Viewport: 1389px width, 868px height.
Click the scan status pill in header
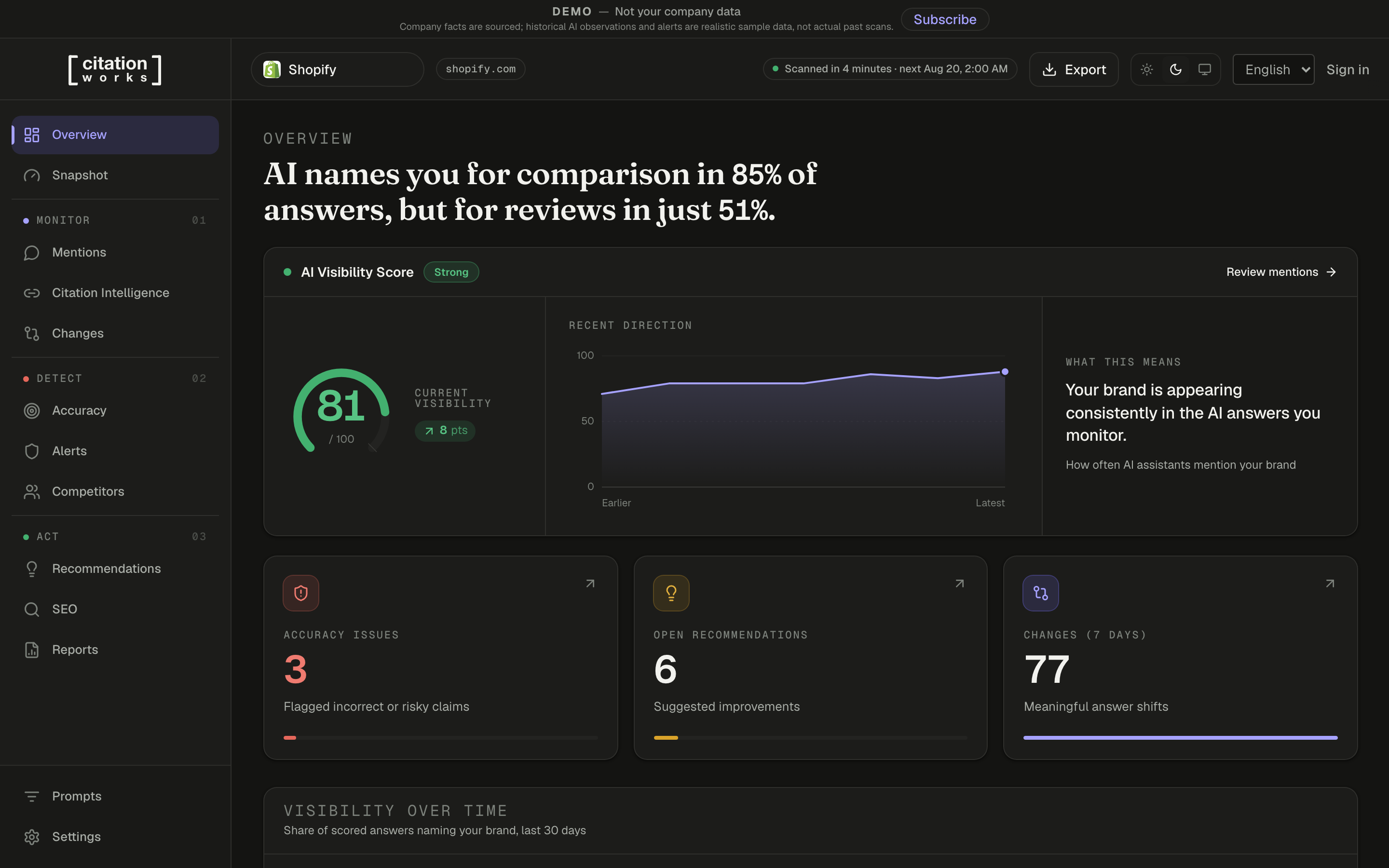pyautogui.click(x=890, y=69)
